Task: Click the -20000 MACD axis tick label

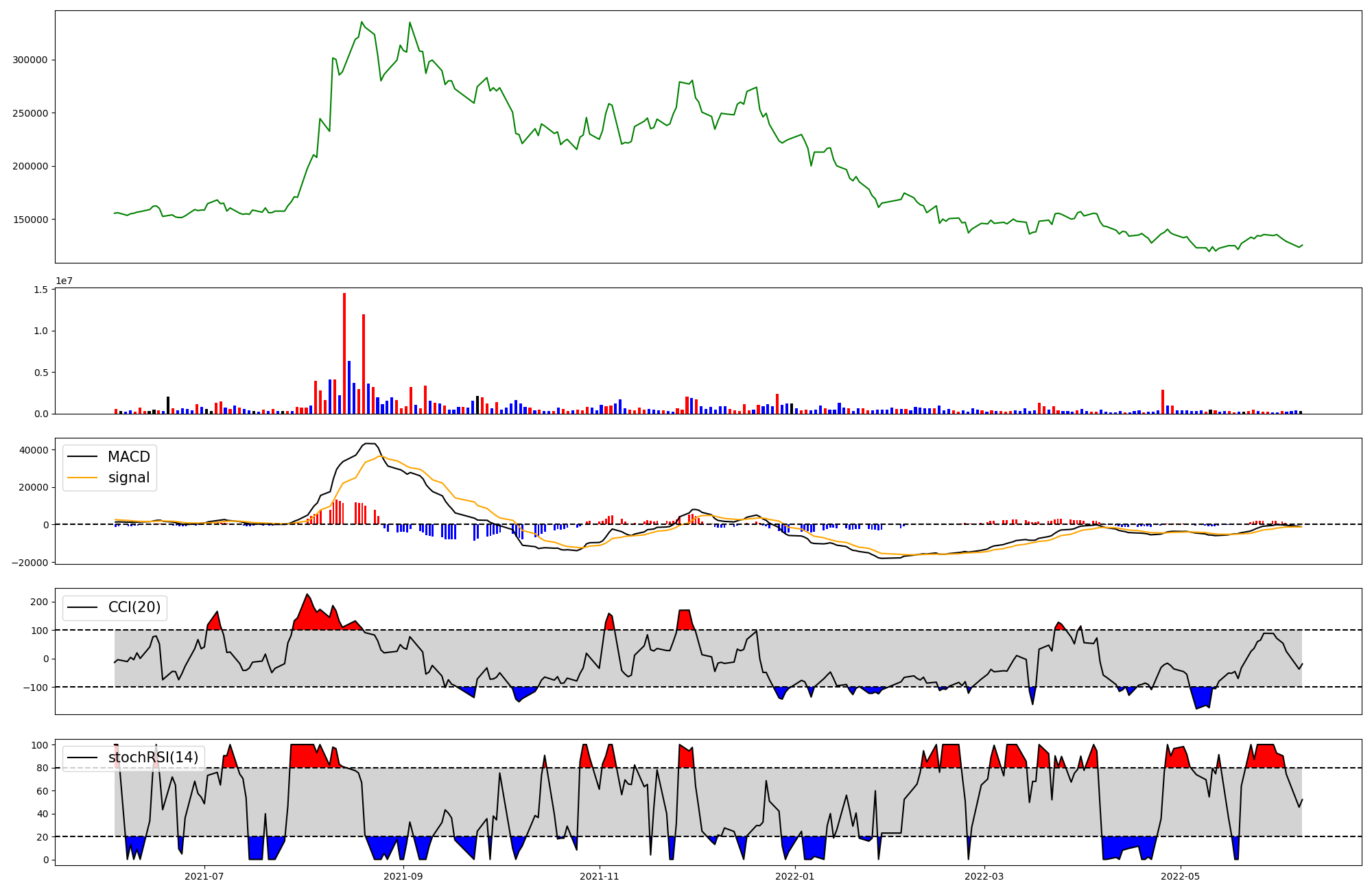Action: [31, 563]
